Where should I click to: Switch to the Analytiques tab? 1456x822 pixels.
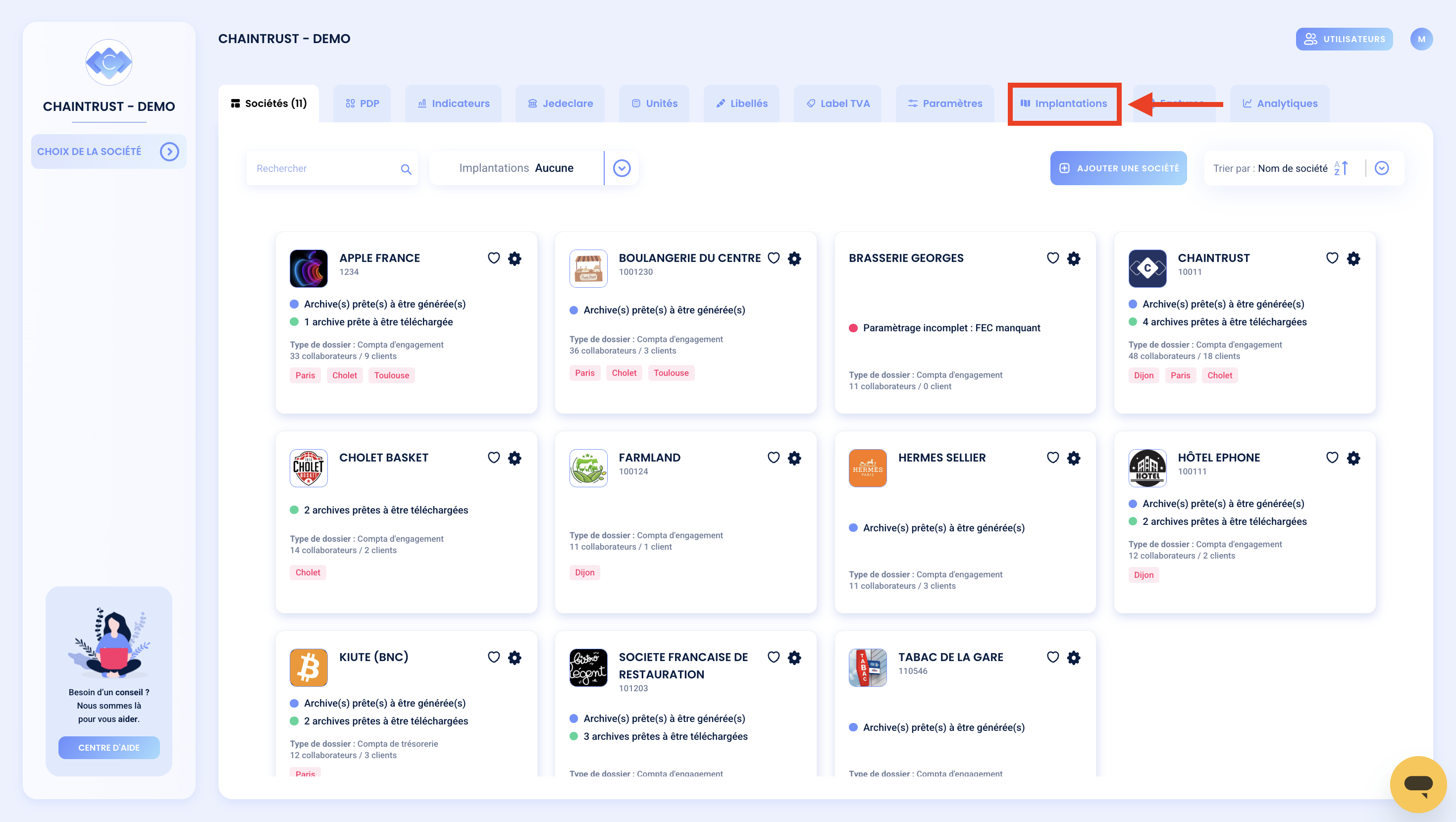(x=1280, y=103)
